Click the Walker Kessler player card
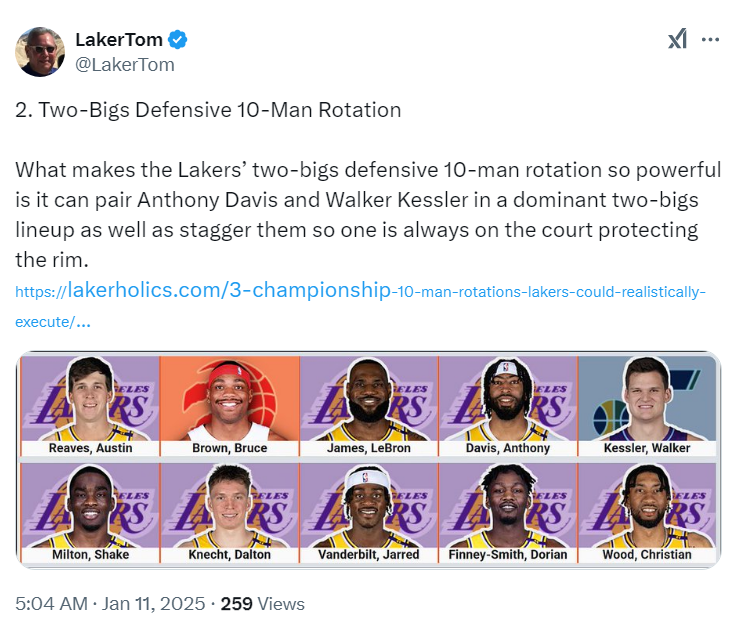The width and height of the screenshot is (736, 635). [647, 405]
